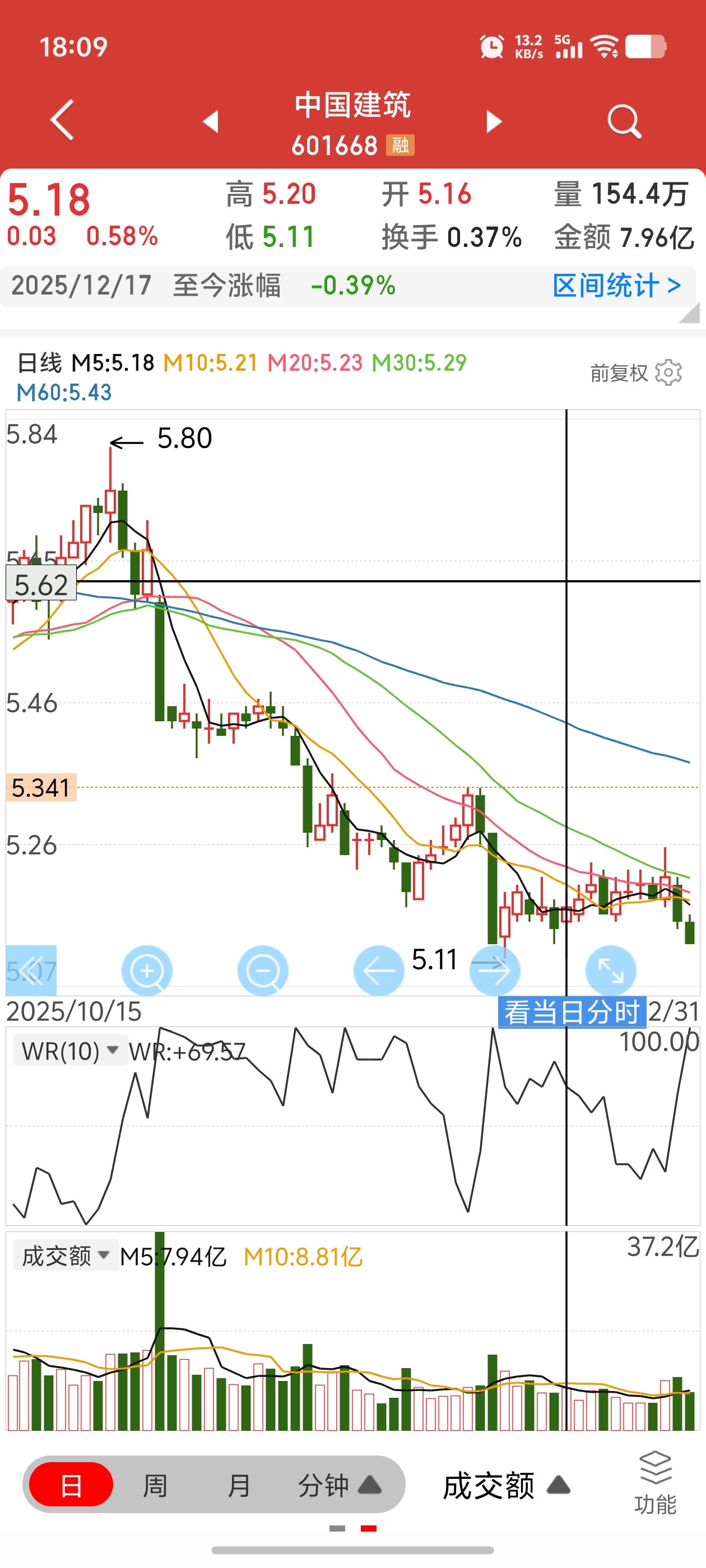This screenshot has height=1568, width=706.
Task: Go to previous stock with left triangle
Action: (x=211, y=121)
